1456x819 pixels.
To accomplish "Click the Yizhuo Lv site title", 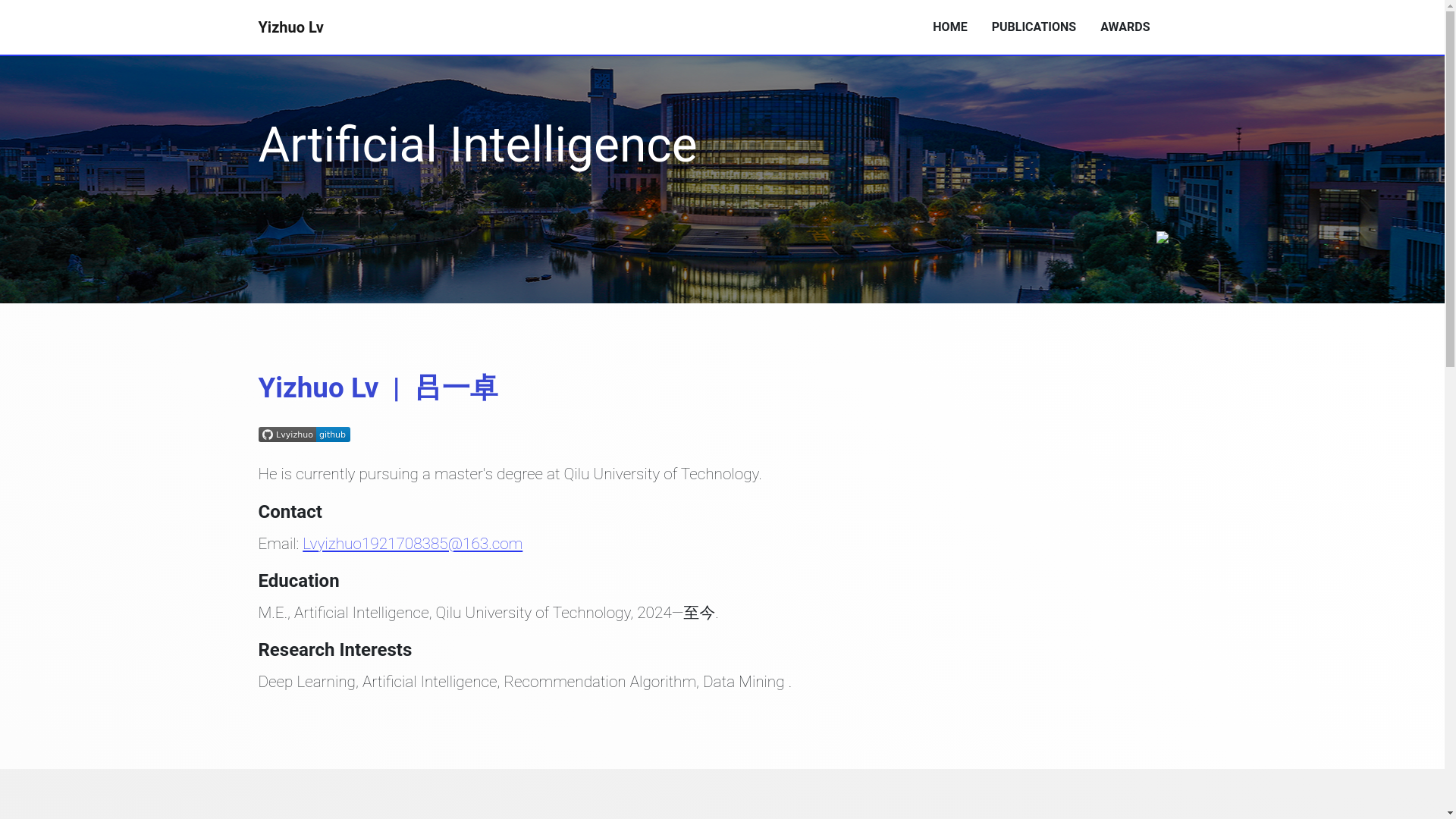I will pos(290,27).
